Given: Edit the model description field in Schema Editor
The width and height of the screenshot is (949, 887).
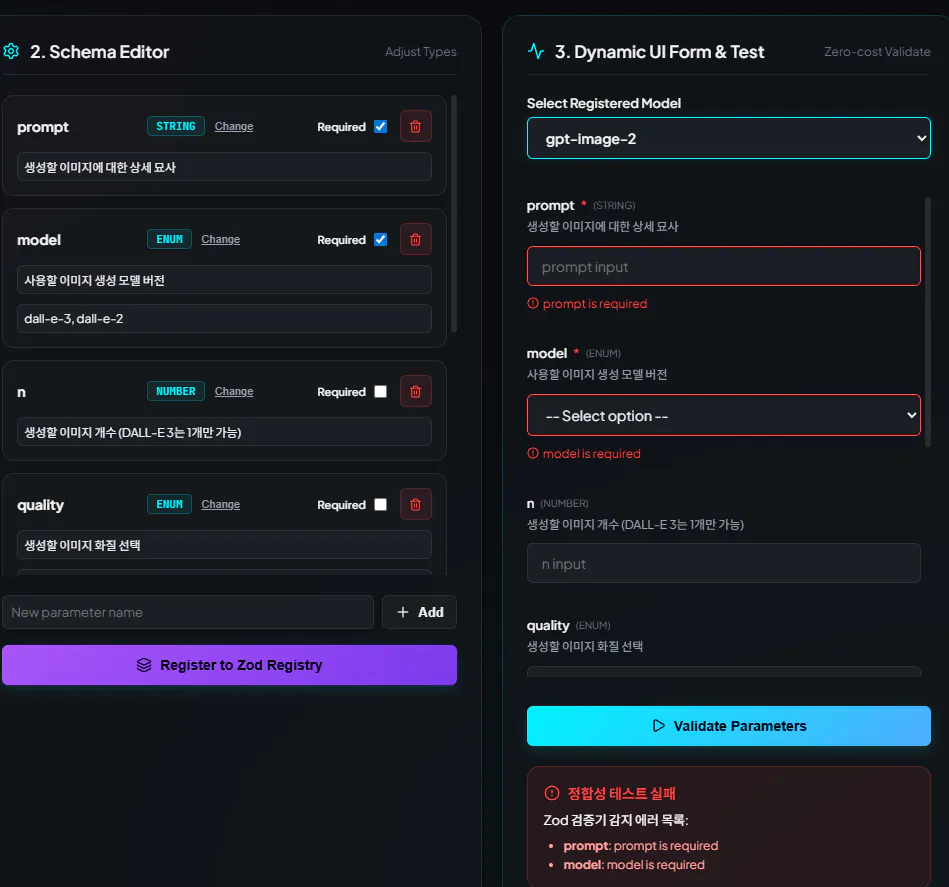Looking at the screenshot, I should tap(224, 280).
